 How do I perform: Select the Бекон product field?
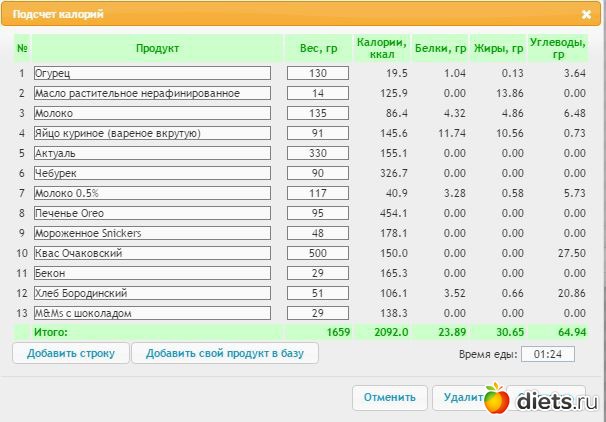tap(152, 273)
